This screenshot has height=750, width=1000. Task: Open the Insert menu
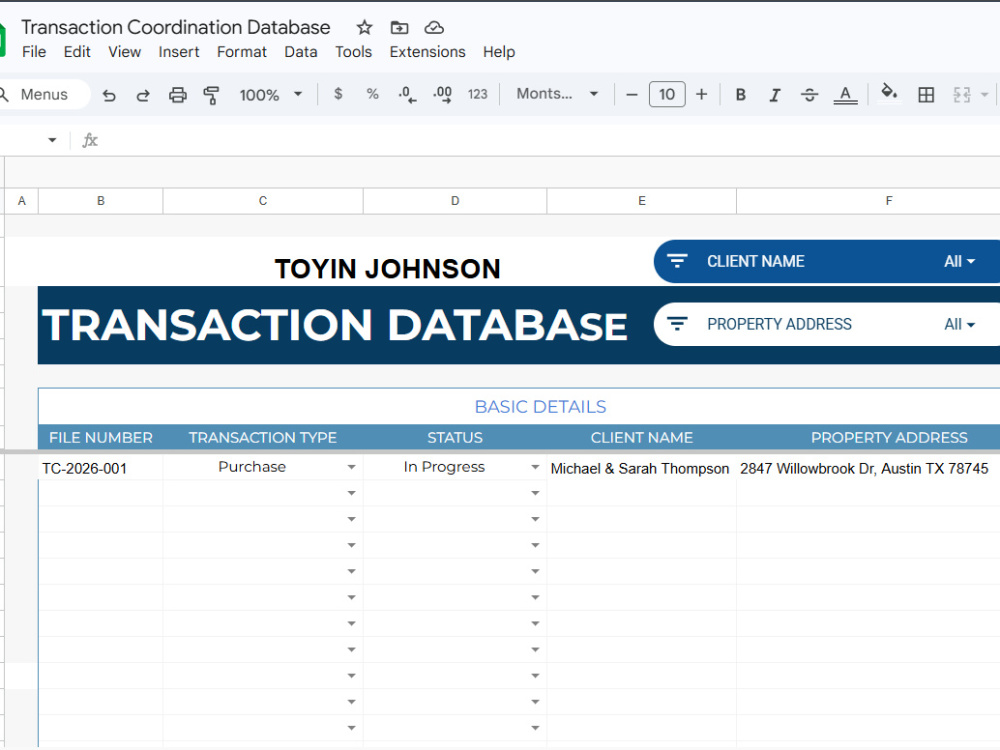point(179,52)
